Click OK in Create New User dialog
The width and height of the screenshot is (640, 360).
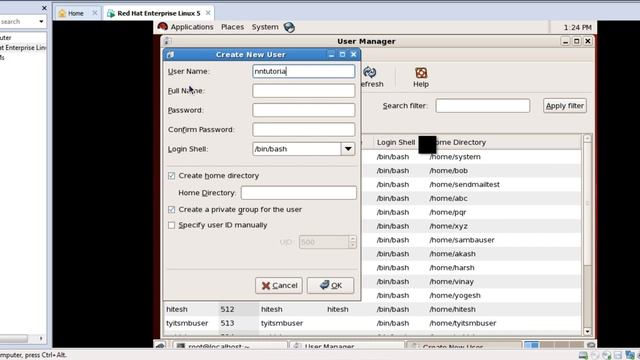[x=331, y=285]
